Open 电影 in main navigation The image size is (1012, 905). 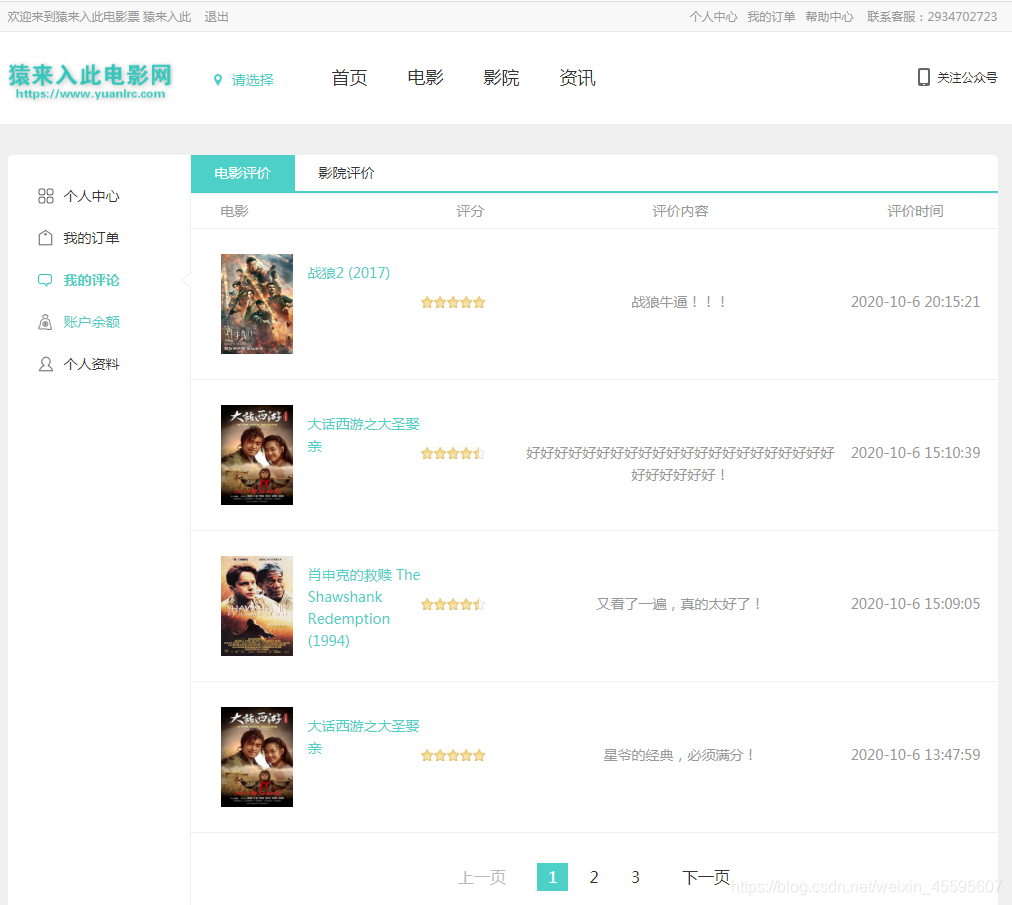pyautogui.click(x=425, y=78)
